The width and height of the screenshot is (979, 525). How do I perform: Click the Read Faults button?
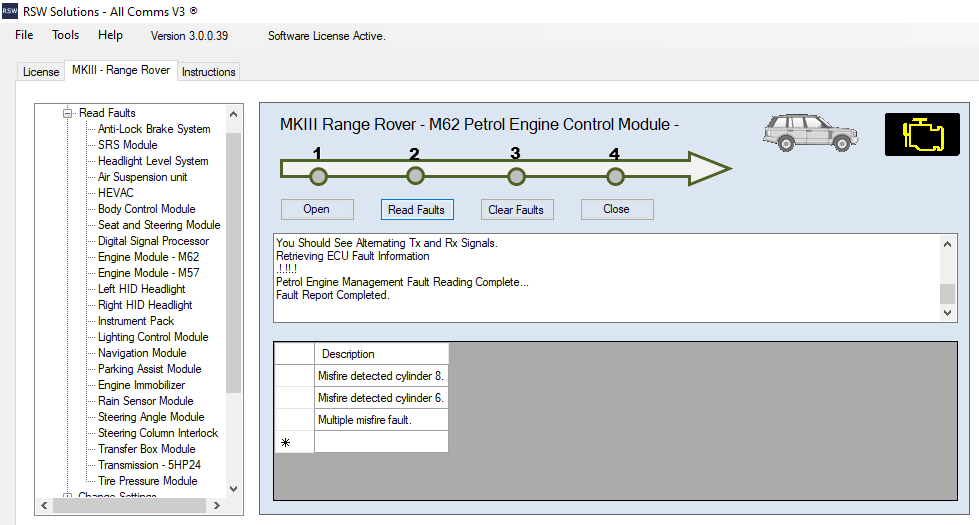tap(416, 210)
